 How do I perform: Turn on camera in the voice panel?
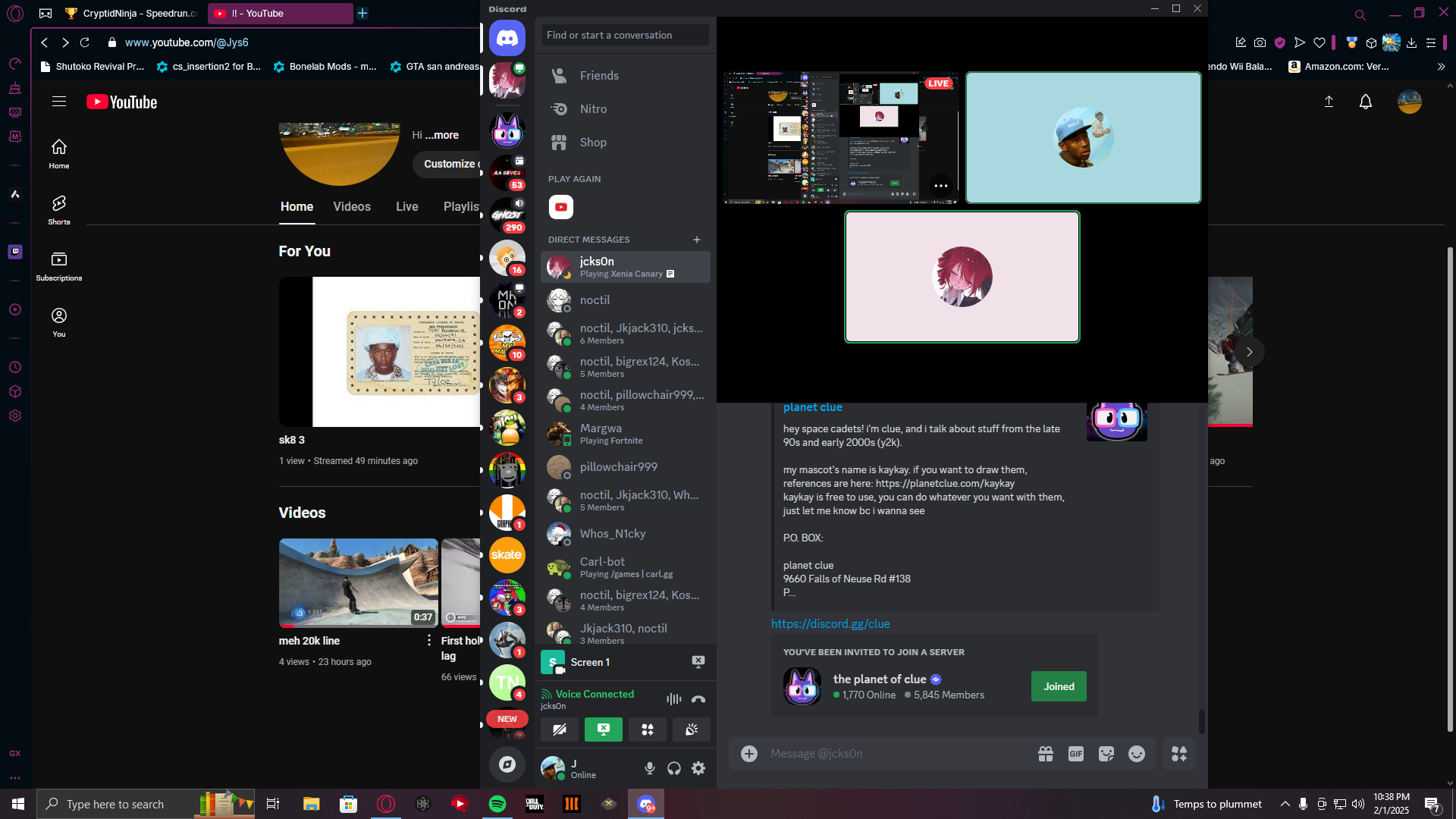click(x=560, y=730)
